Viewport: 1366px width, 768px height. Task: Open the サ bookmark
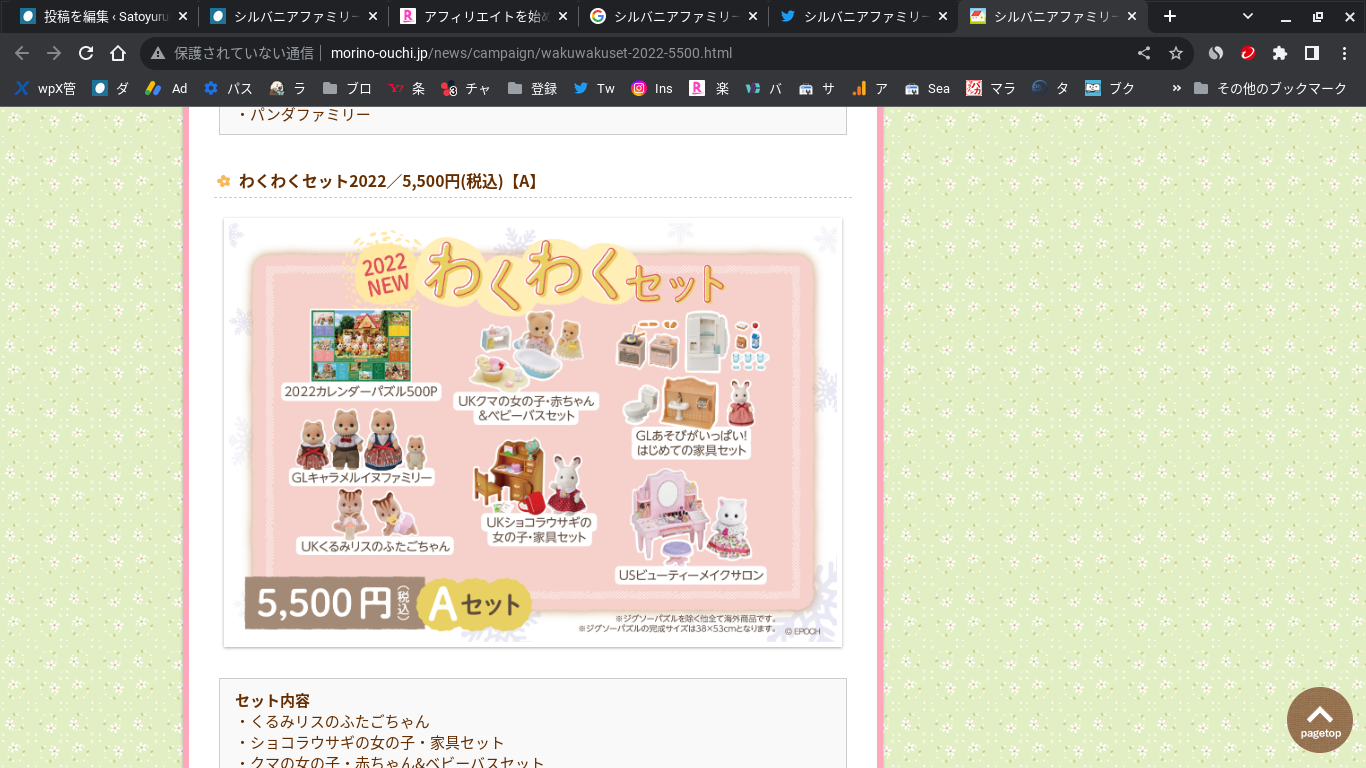click(x=818, y=88)
